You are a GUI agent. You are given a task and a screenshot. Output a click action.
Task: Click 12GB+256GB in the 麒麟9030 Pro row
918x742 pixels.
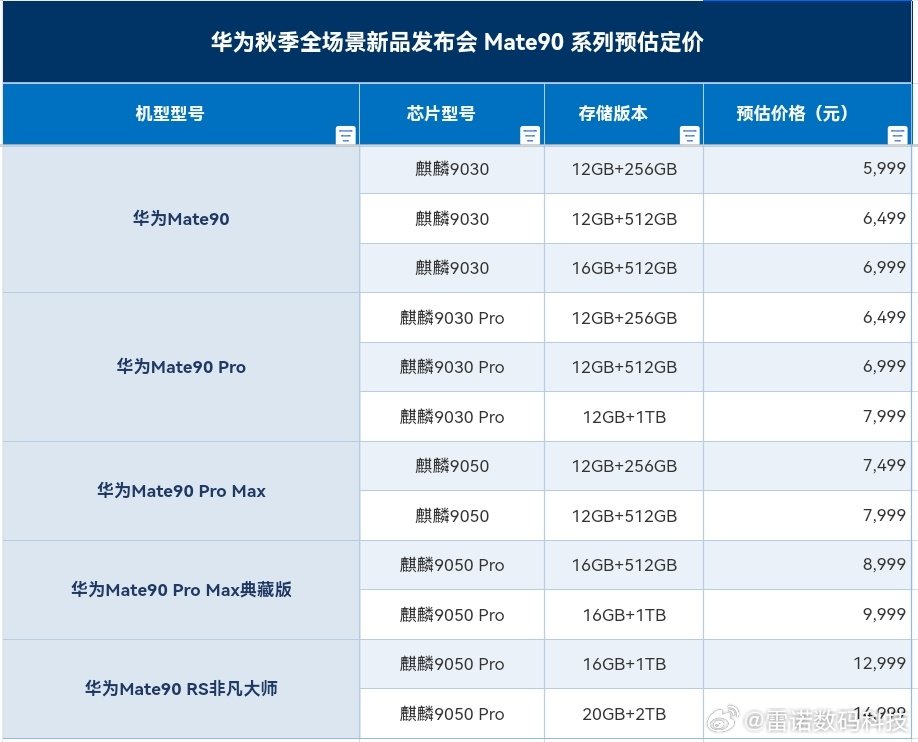click(624, 318)
